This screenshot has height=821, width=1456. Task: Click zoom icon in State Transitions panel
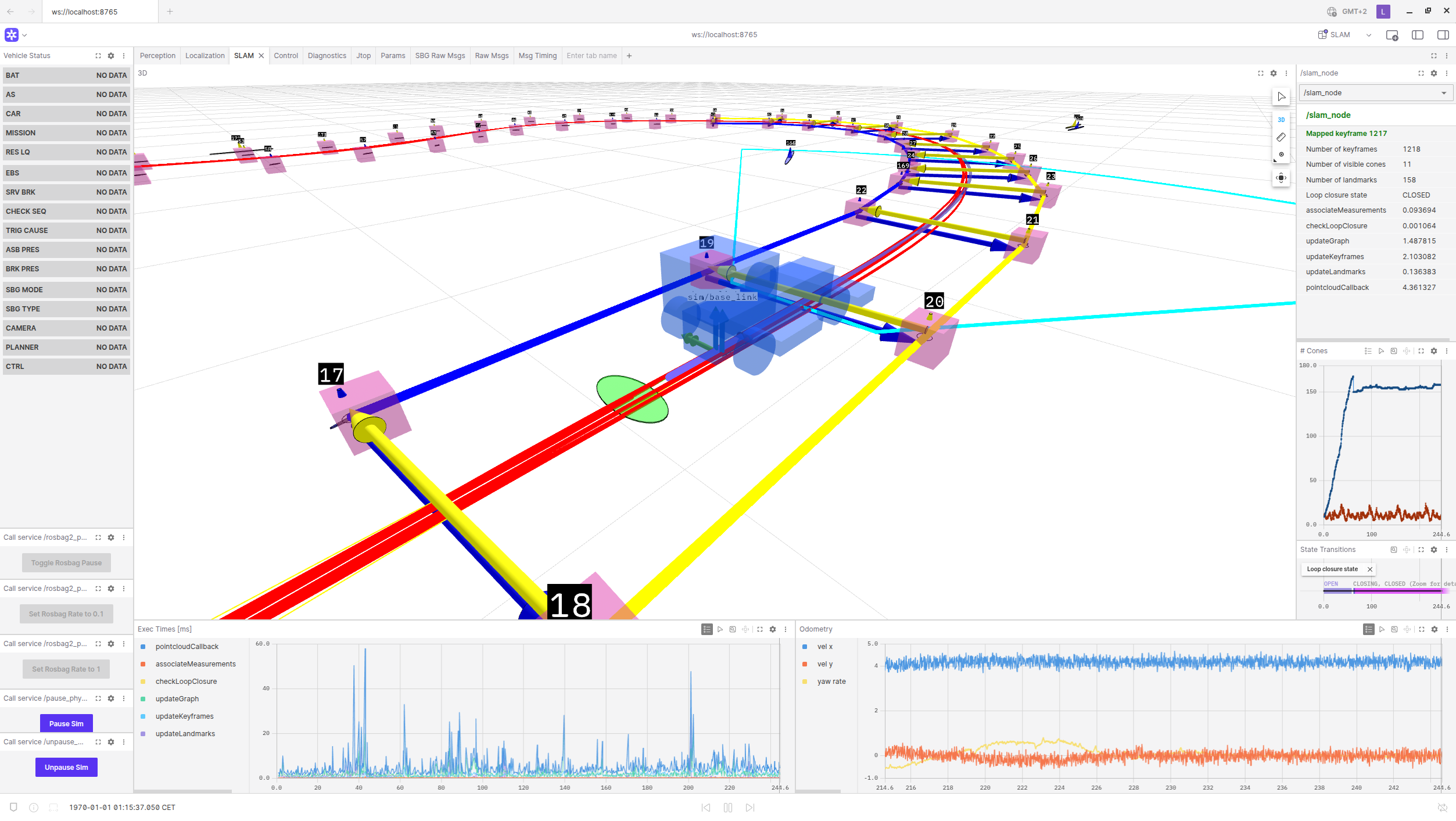click(x=1394, y=550)
